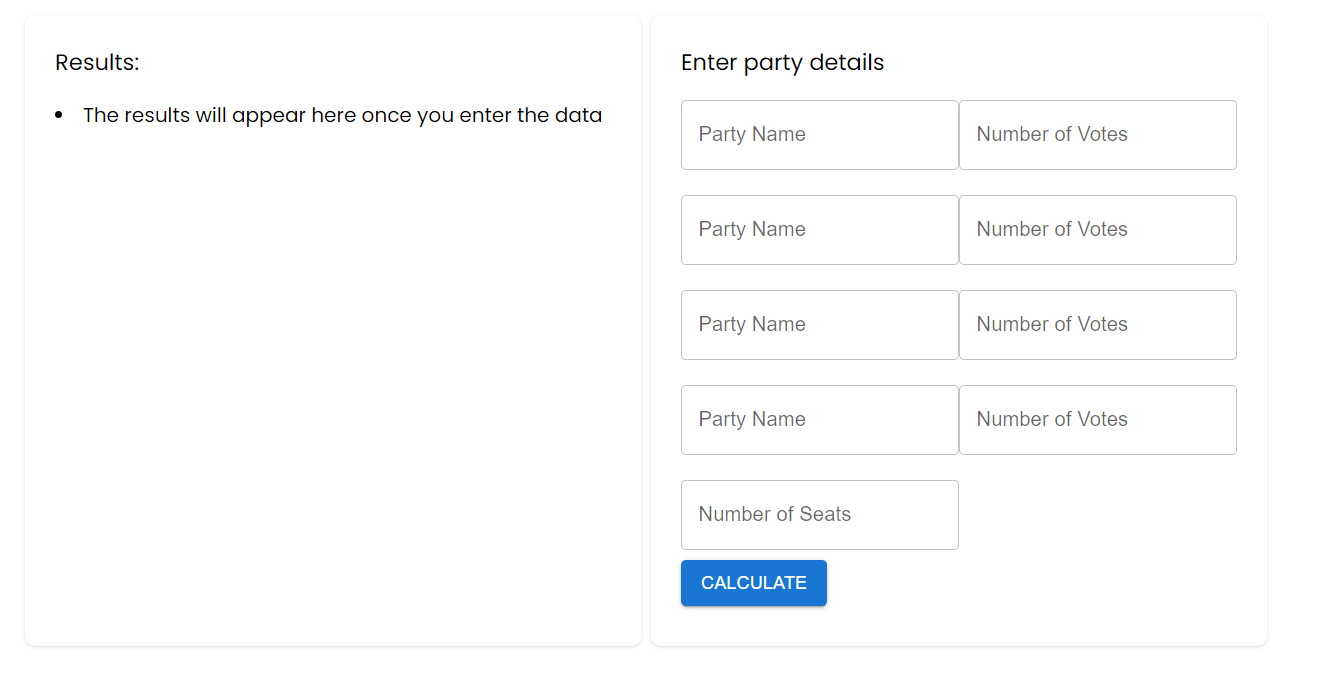Click white margin left of the Results card
This screenshot has width=1318, height=682.
tap(11, 330)
